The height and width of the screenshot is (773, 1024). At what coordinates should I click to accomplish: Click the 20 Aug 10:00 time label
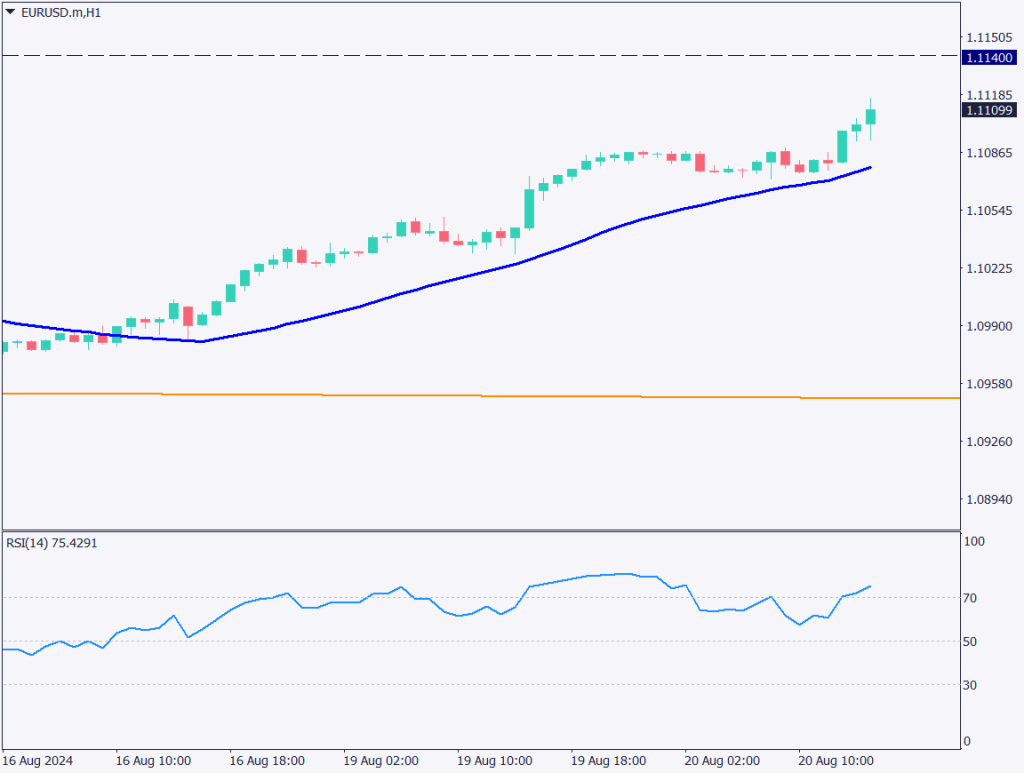[835, 760]
